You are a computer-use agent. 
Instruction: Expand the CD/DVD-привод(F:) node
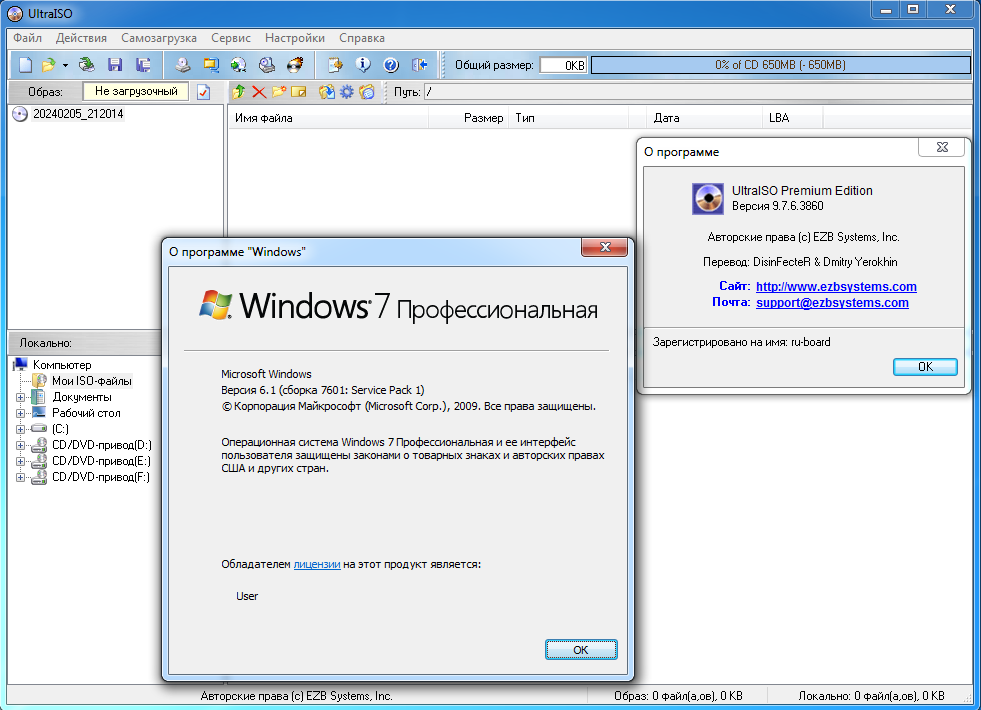coord(20,477)
